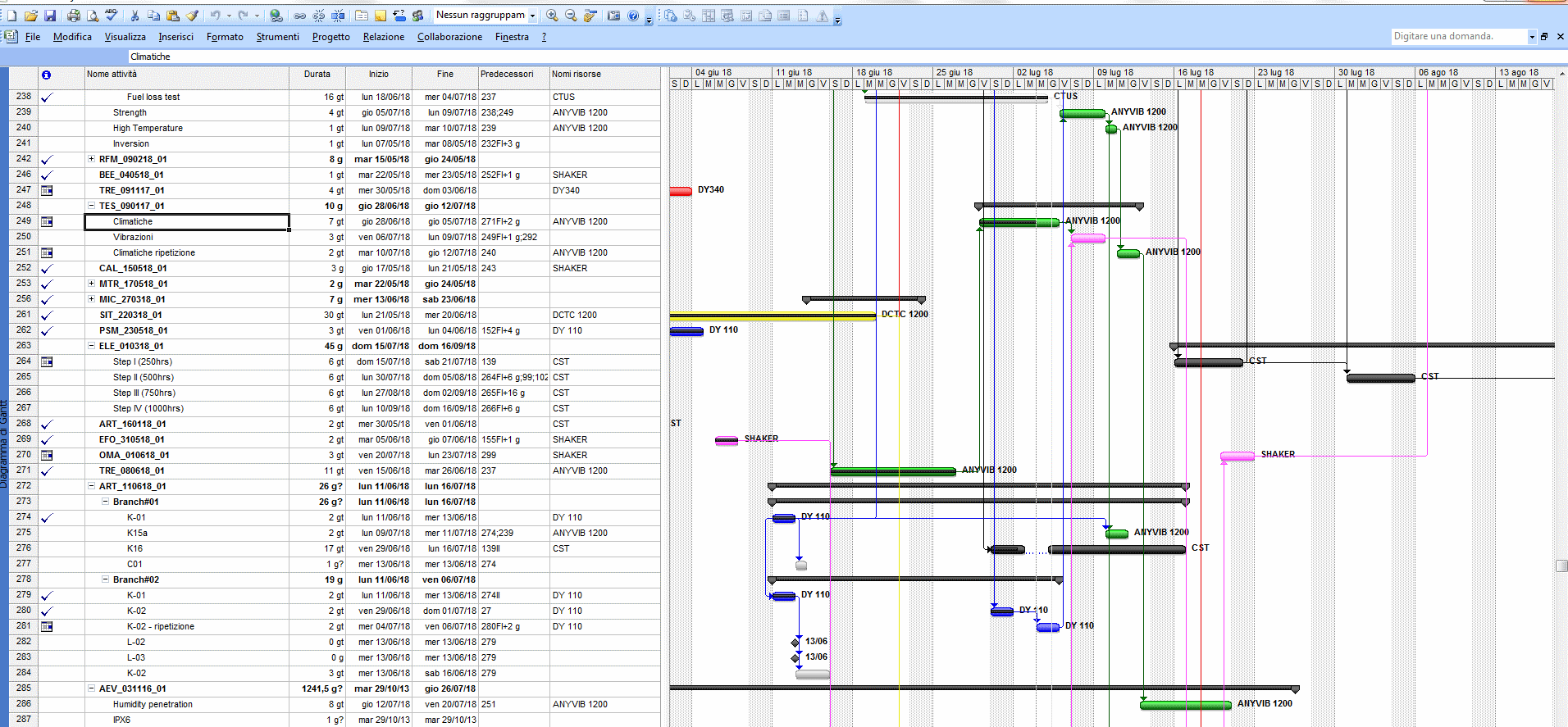Click the Link Tasks chain icon
Image resolution: width=1568 pixels, height=727 pixels.
coord(300,16)
